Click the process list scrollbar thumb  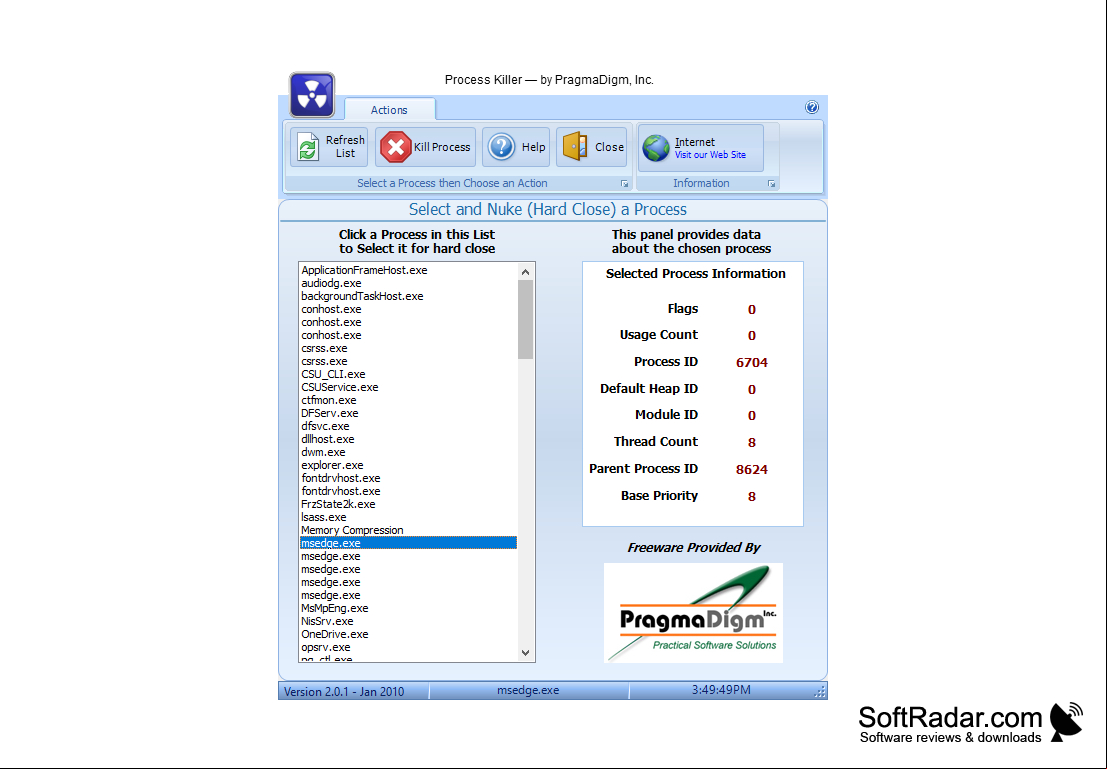(x=525, y=319)
